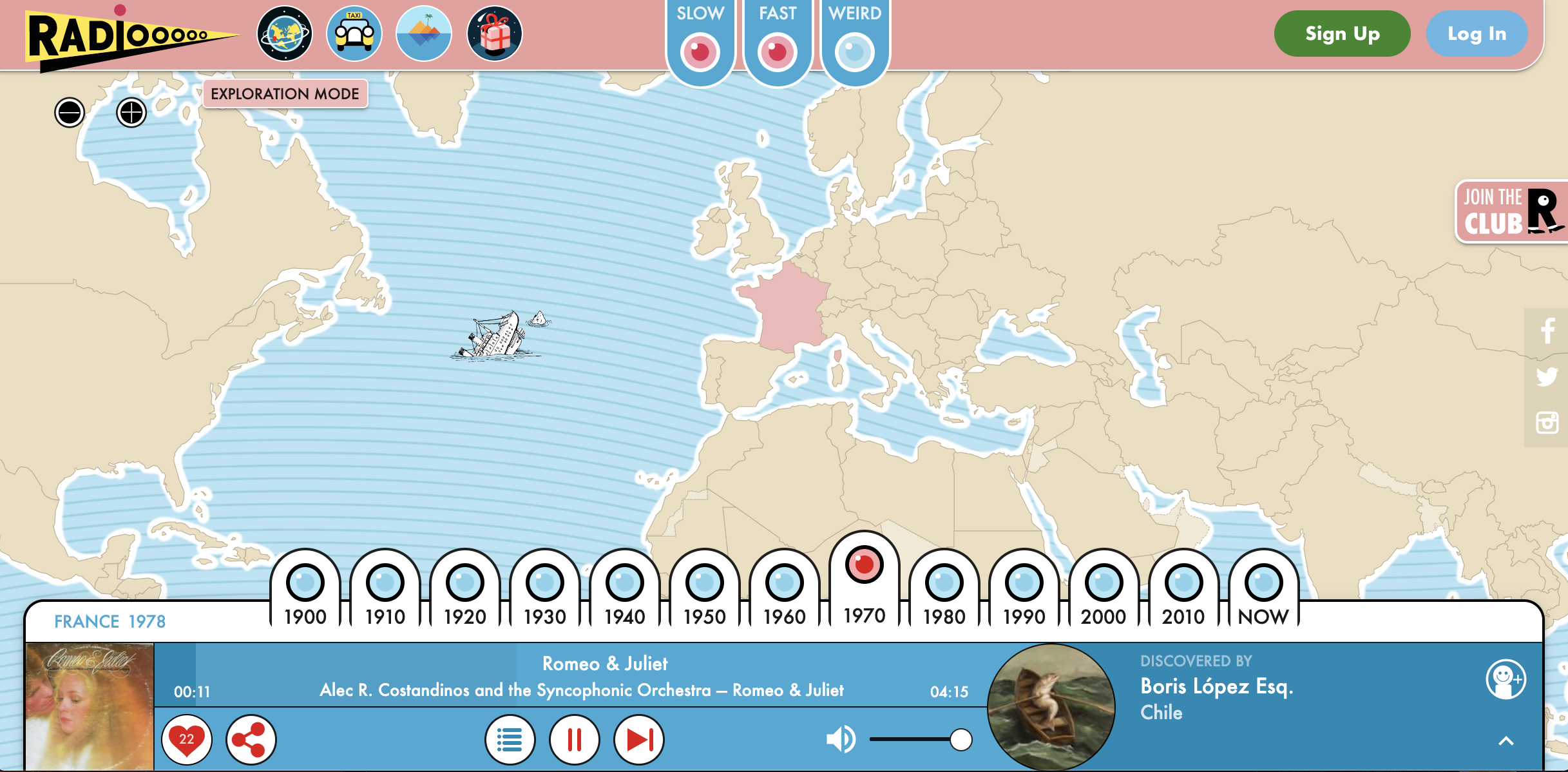The image size is (1568, 772).
Task: Toggle the SLOW mood switch
Action: point(700,52)
